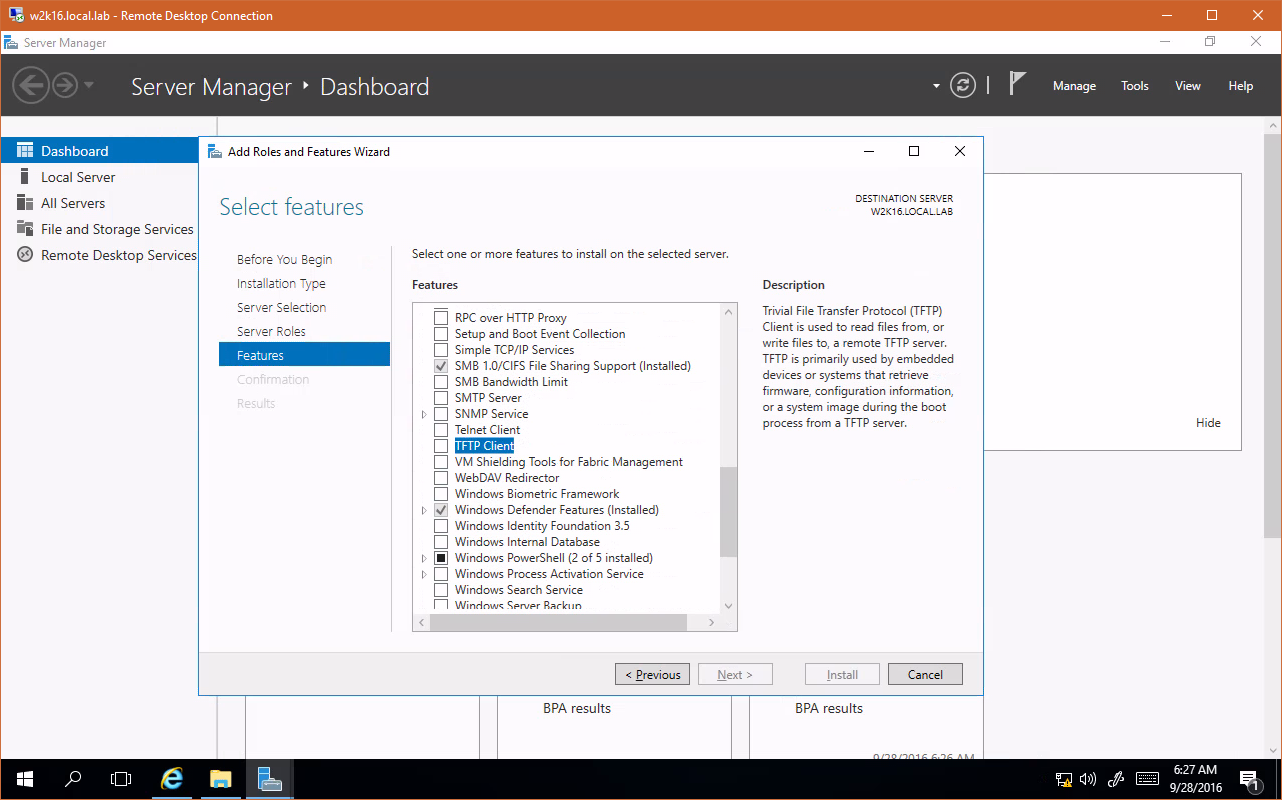The image size is (1282, 800).
Task: Click the forward navigation arrow in Server Manager
Action: [x=65, y=85]
